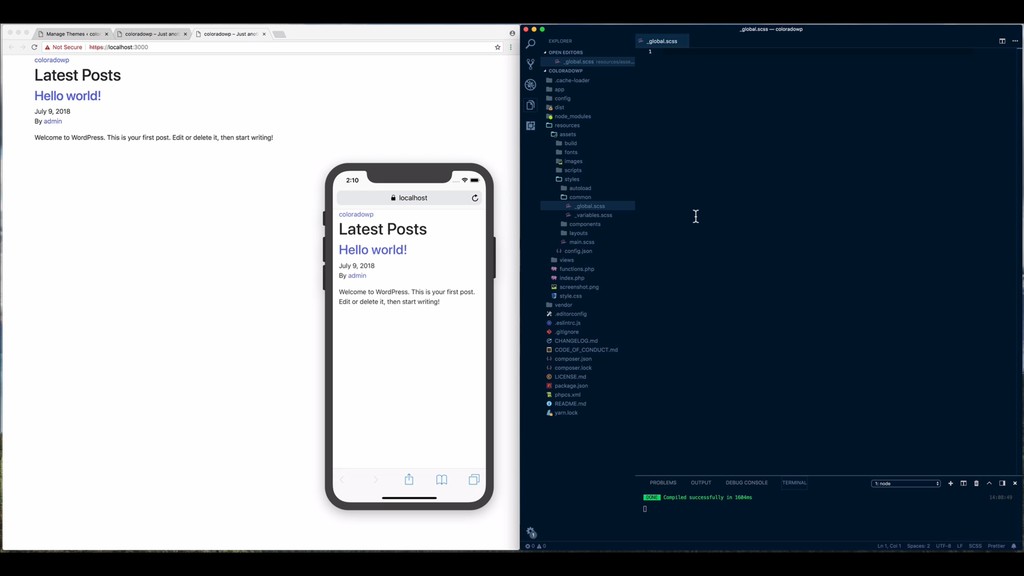The width and height of the screenshot is (1024, 576).
Task: Open the Source Control view icon
Action: pyautogui.click(x=530, y=64)
